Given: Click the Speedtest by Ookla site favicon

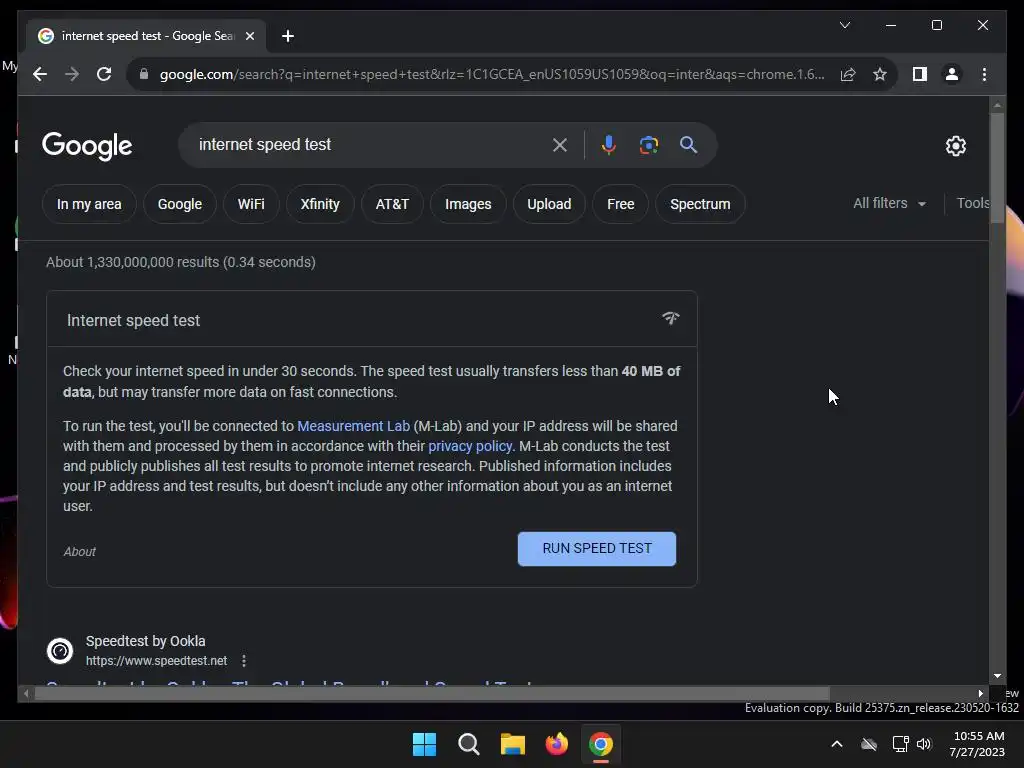Looking at the screenshot, I should (x=60, y=650).
